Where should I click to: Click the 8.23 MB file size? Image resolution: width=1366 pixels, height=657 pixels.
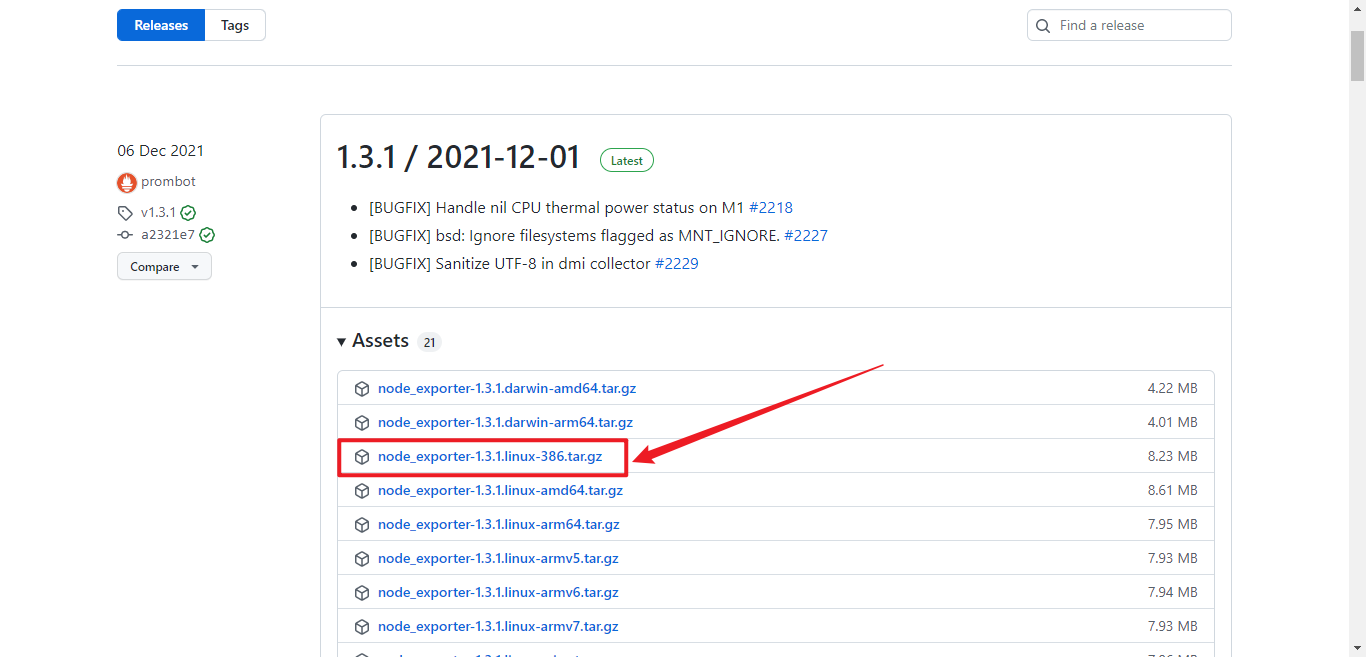pyautogui.click(x=1172, y=456)
